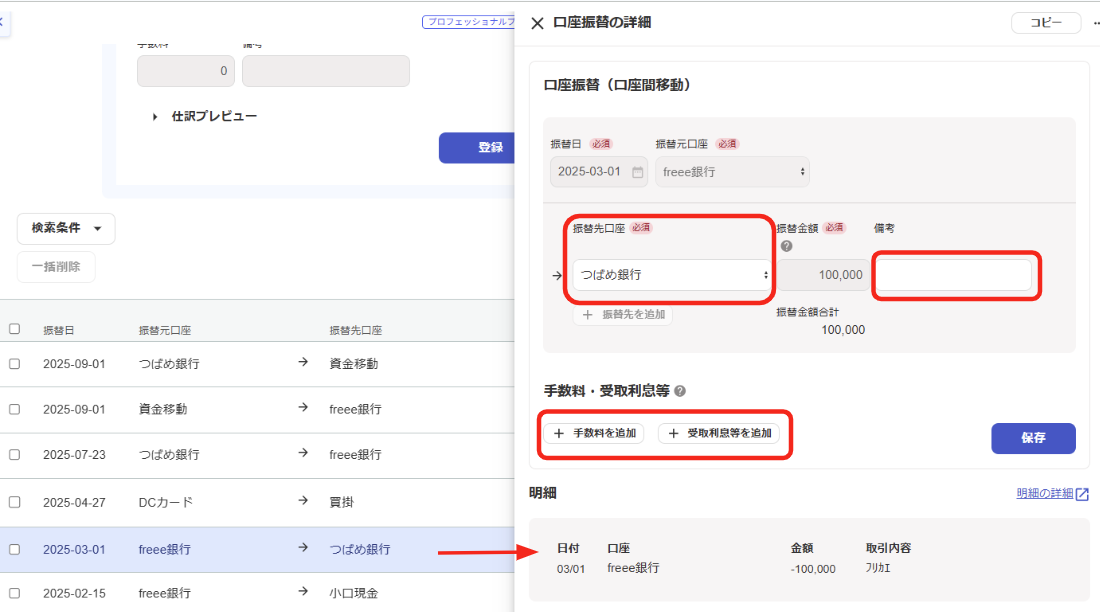Open the 明細の詳細 link
This screenshot has width=1100, height=612.
pos(1044,494)
